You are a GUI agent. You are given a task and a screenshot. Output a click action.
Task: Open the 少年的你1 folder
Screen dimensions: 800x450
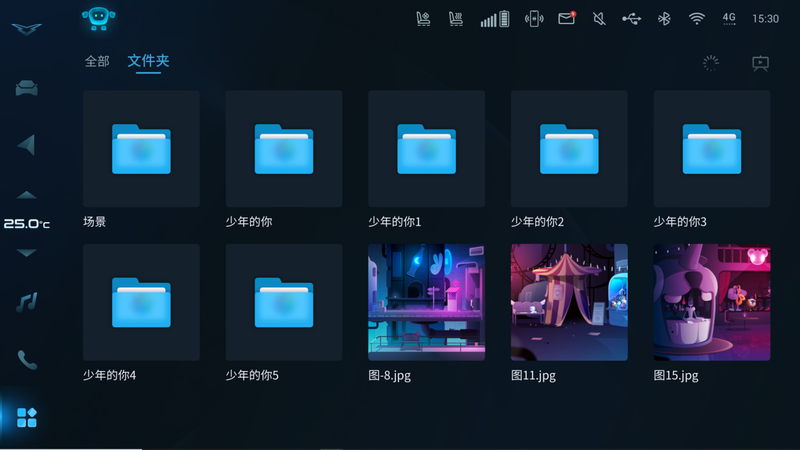(x=427, y=149)
